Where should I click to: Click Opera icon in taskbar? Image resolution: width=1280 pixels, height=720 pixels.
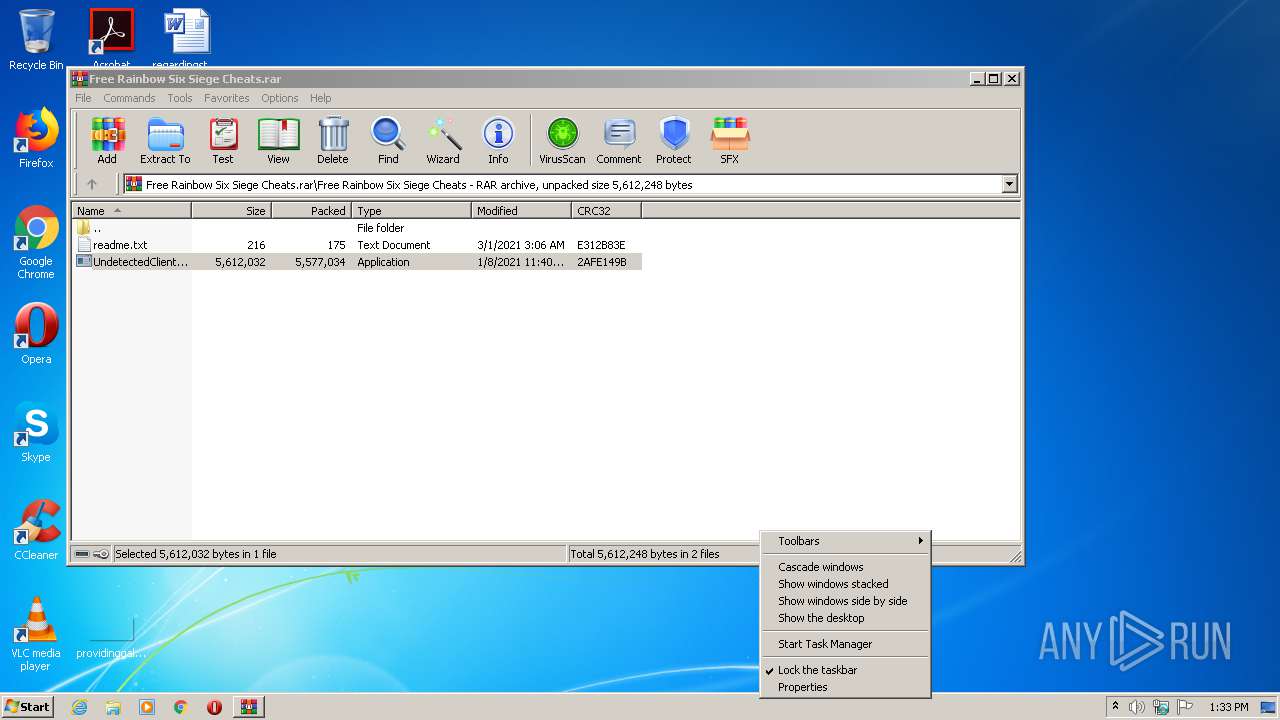[214, 707]
